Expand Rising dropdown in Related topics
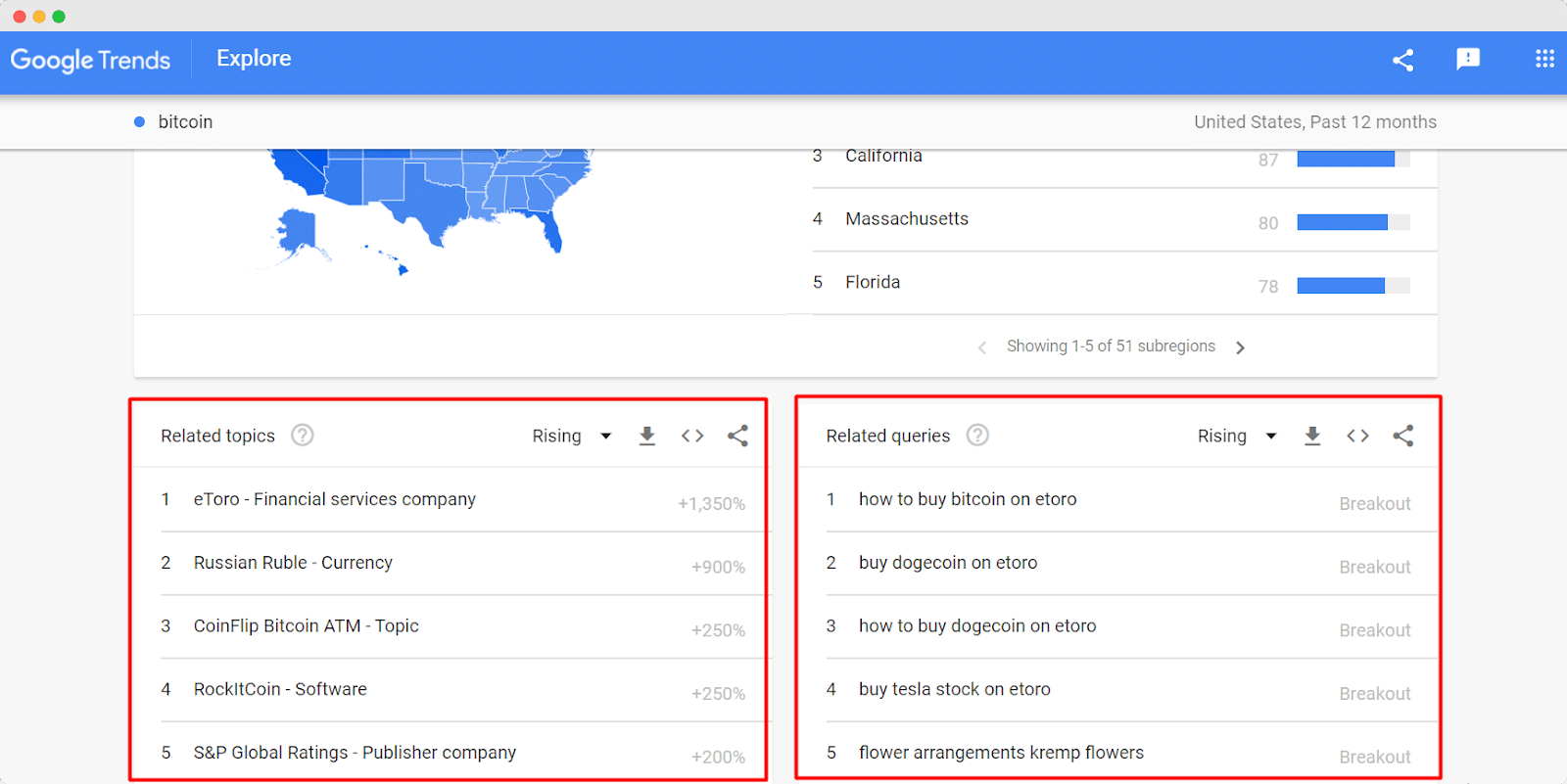This screenshot has width=1567, height=784. (572, 436)
